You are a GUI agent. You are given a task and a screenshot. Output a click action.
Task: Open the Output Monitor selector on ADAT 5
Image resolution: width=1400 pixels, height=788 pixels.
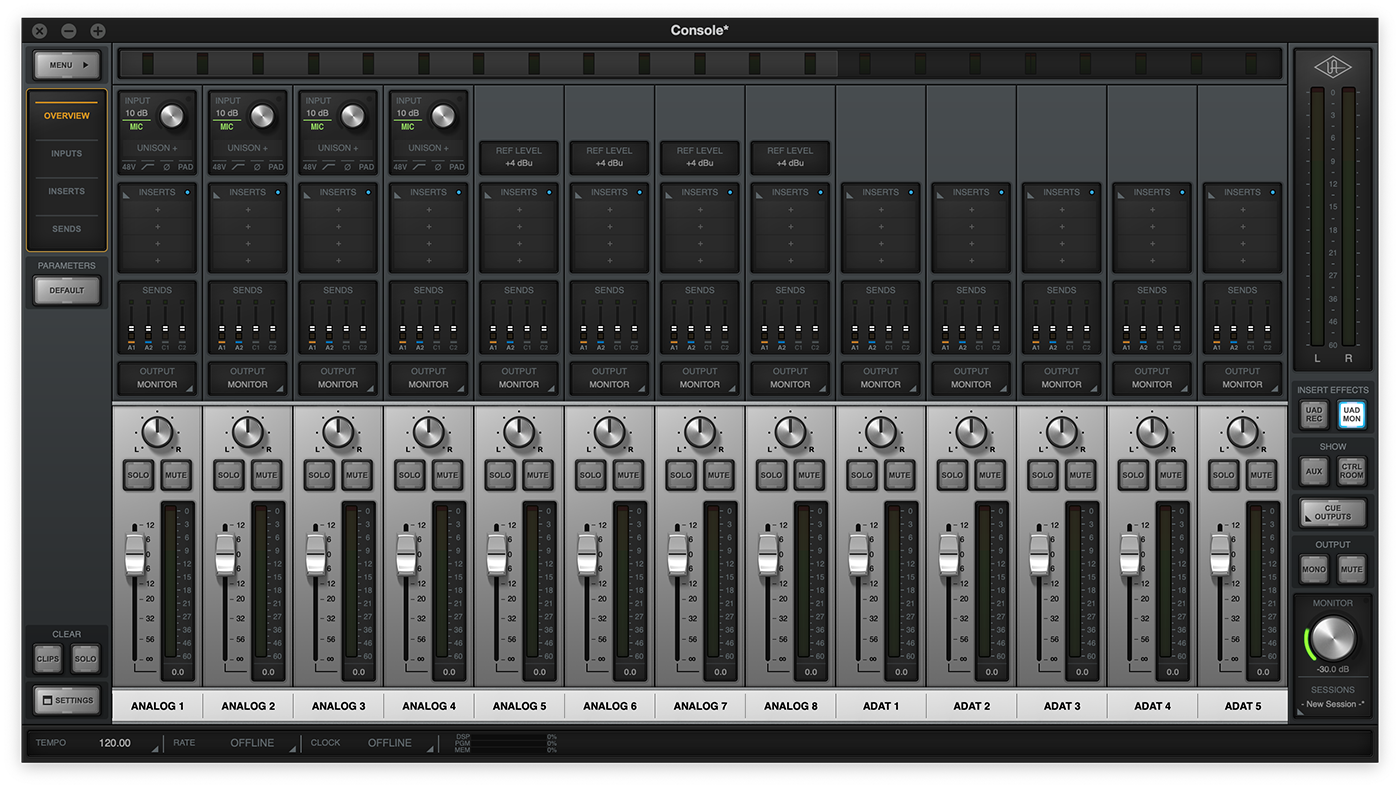(1242, 378)
